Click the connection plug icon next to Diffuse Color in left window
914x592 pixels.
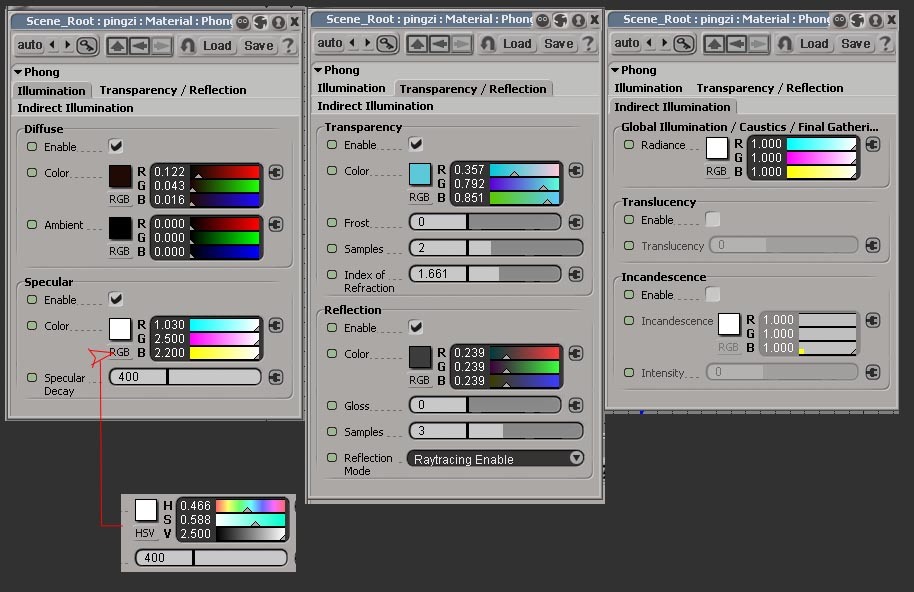coord(276,172)
